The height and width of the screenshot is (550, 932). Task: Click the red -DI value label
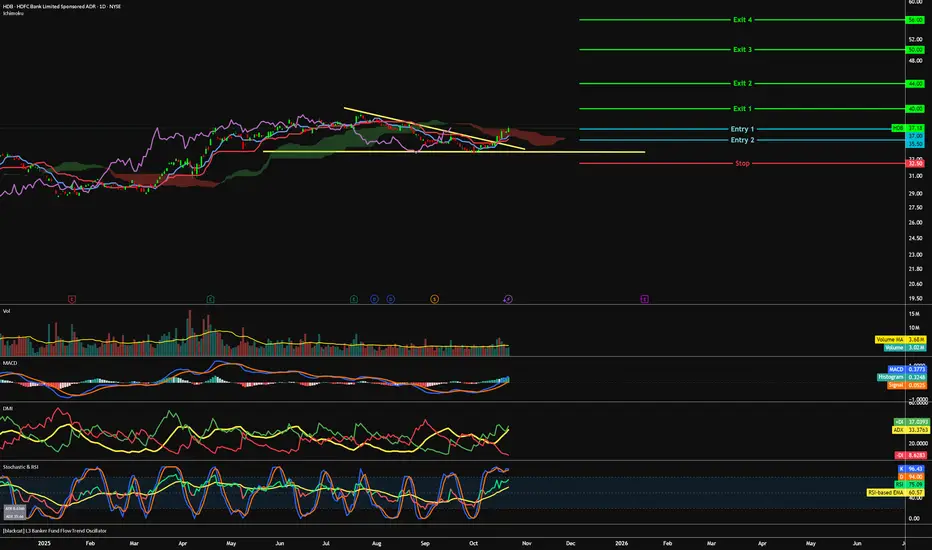click(x=911, y=455)
